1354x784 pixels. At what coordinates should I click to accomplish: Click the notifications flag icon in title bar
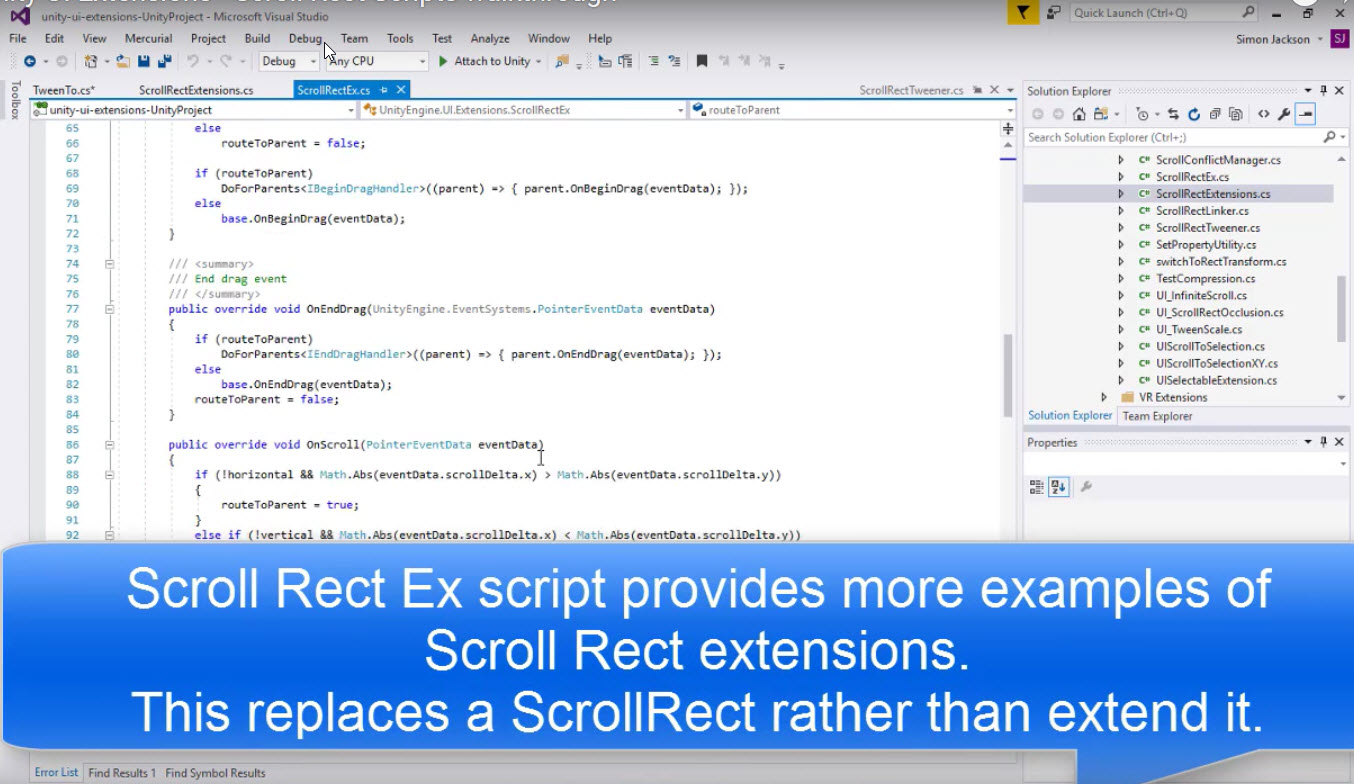(1021, 12)
